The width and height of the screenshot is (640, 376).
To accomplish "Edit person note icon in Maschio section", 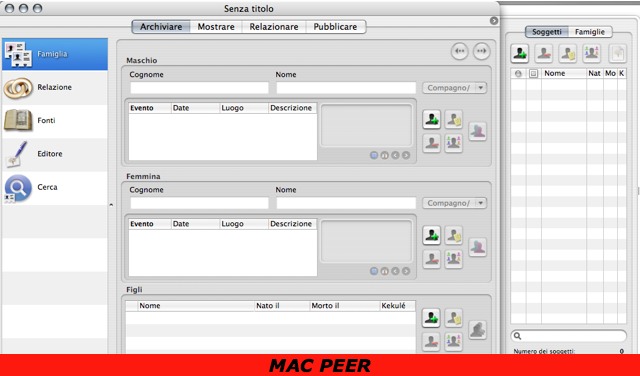I will [x=453, y=119].
